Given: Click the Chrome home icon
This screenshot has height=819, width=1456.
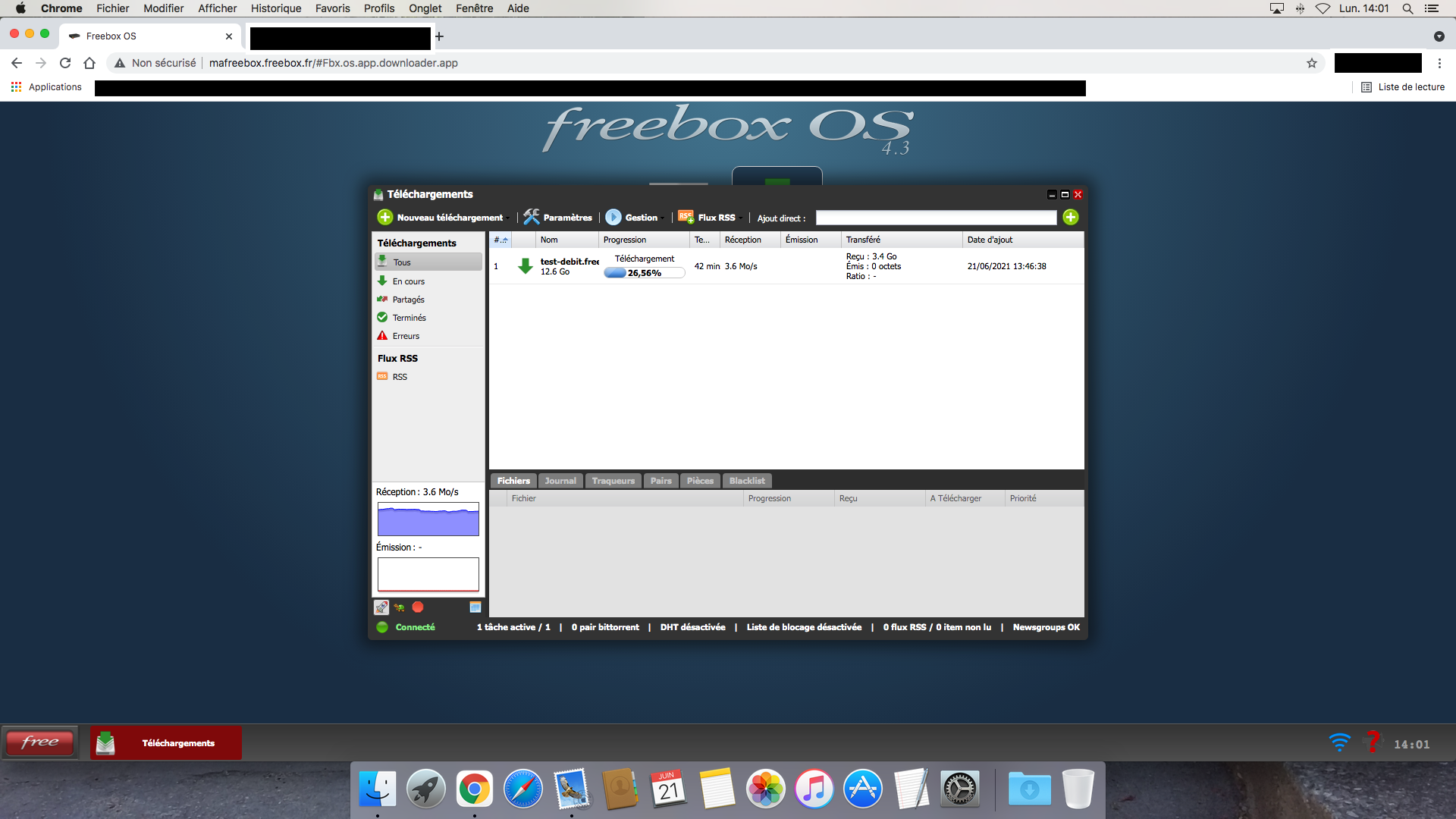Looking at the screenshot, I should tap(89, 63).
